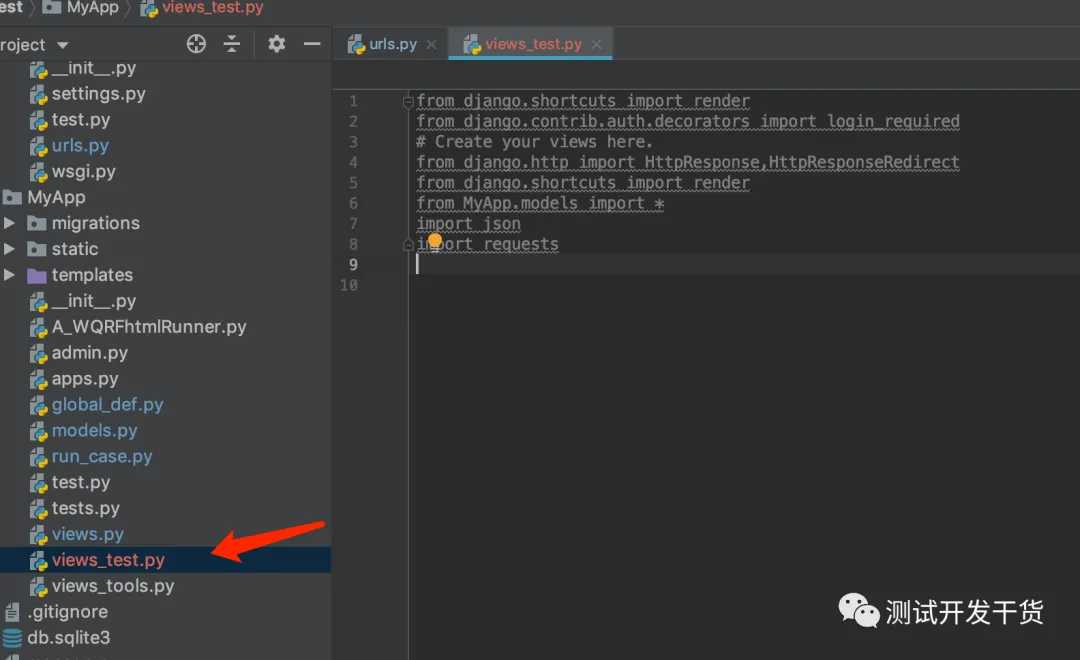Close the urls.py tab

pyautogui.click(x=431, y=45)
